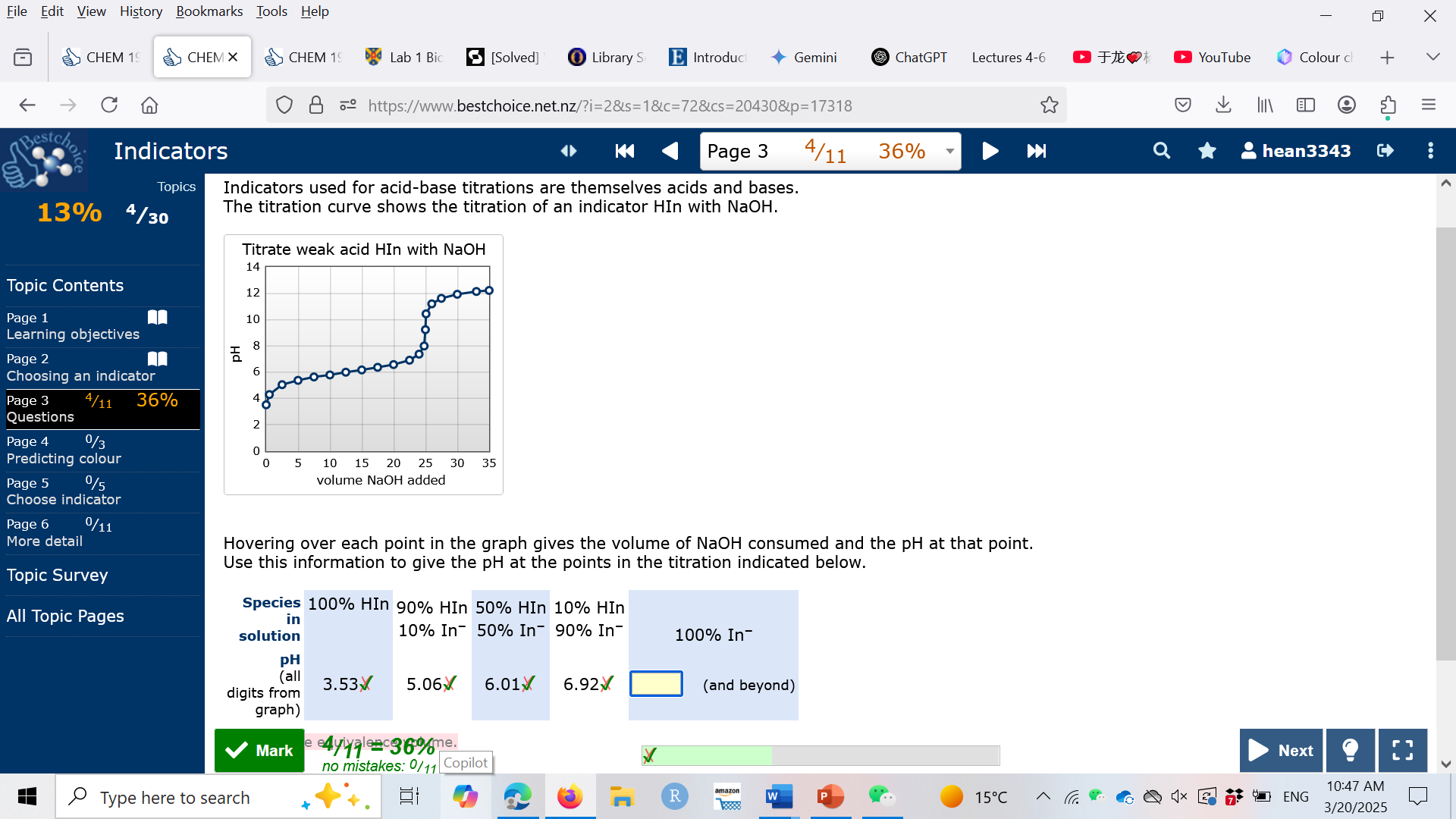Skip to the last page icon
This screenshot has height=819, width=1456.
(1036, 151)
